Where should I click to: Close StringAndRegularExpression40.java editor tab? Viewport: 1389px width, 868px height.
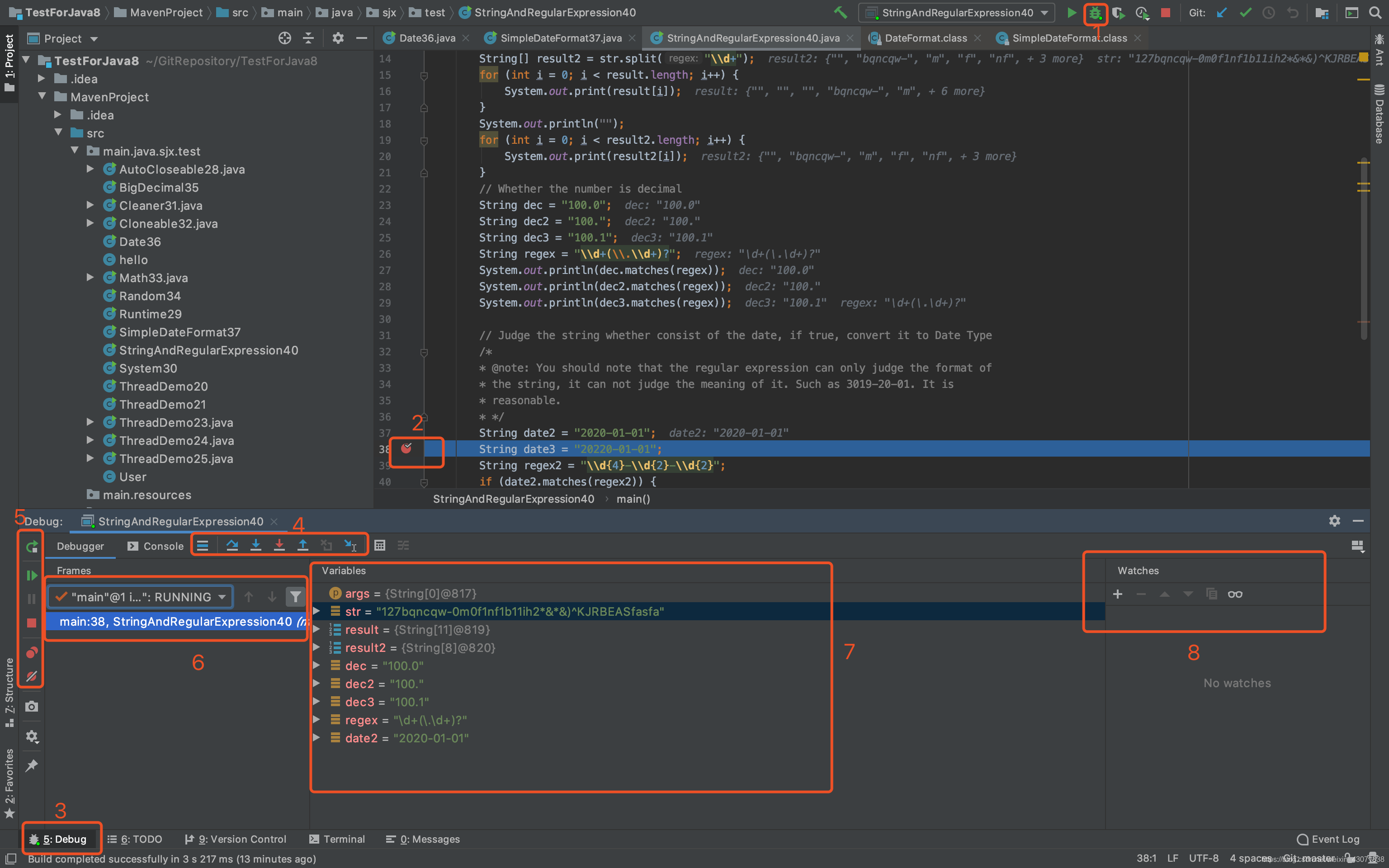[x=850, y=38]
